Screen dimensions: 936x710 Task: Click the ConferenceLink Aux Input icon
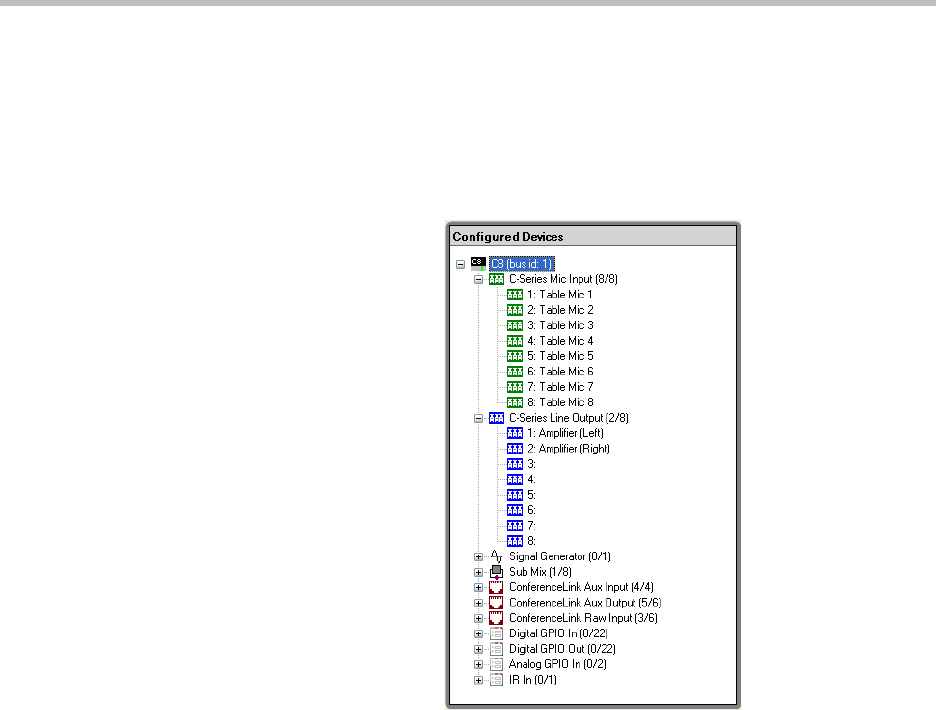(x=496, y=587)
